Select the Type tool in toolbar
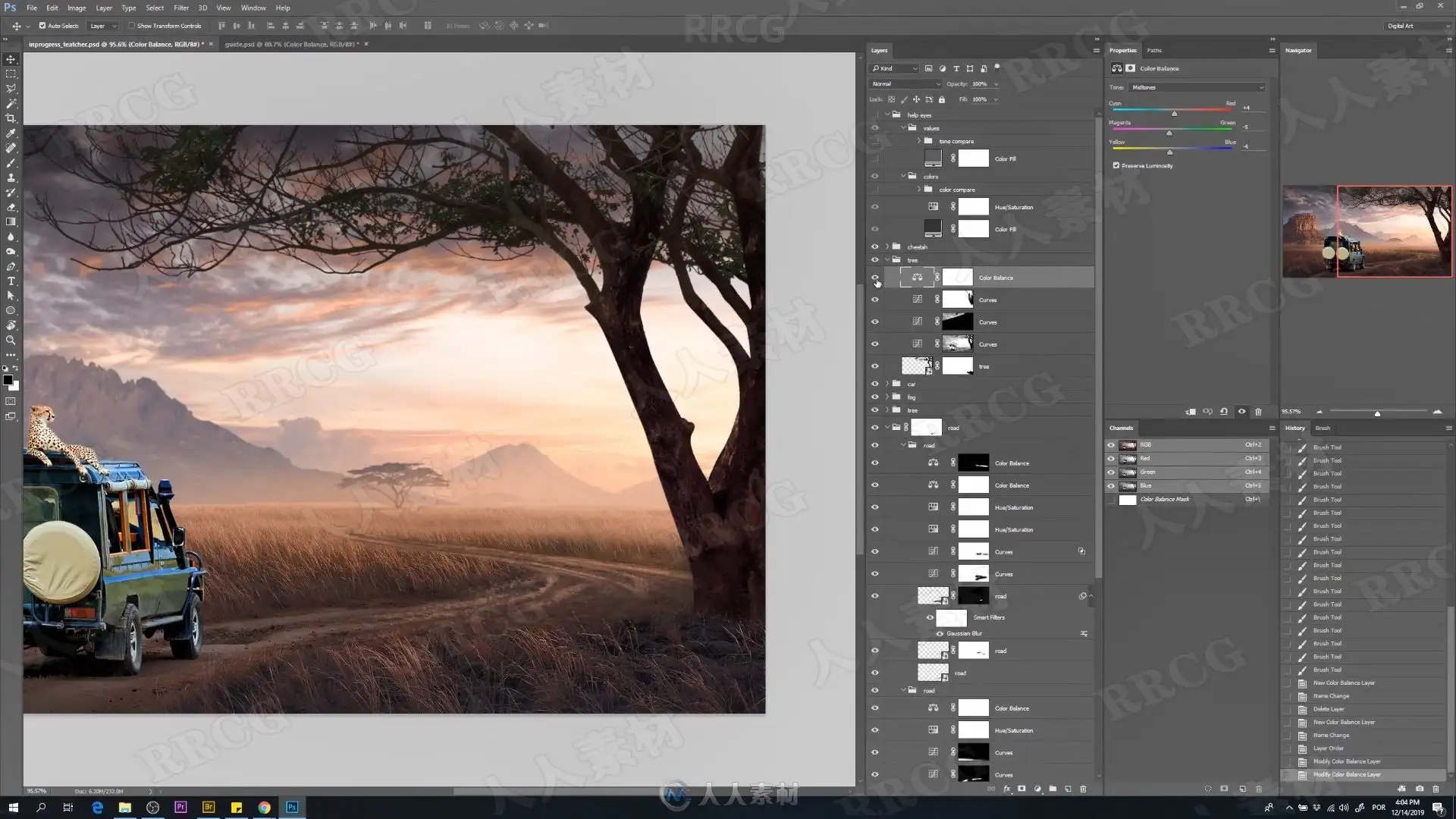 click(x=11, y=281)
